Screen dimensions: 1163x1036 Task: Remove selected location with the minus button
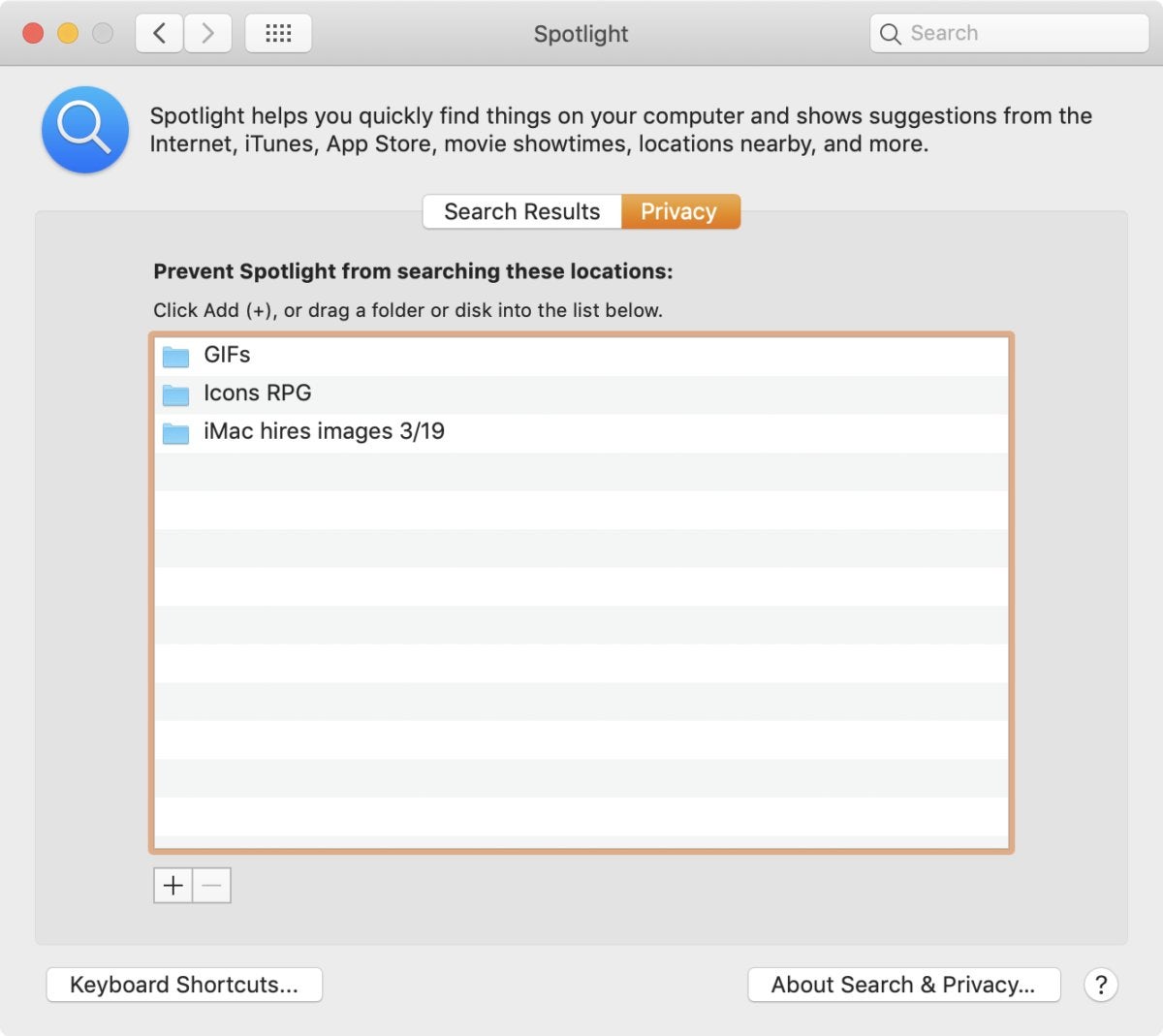212,885
